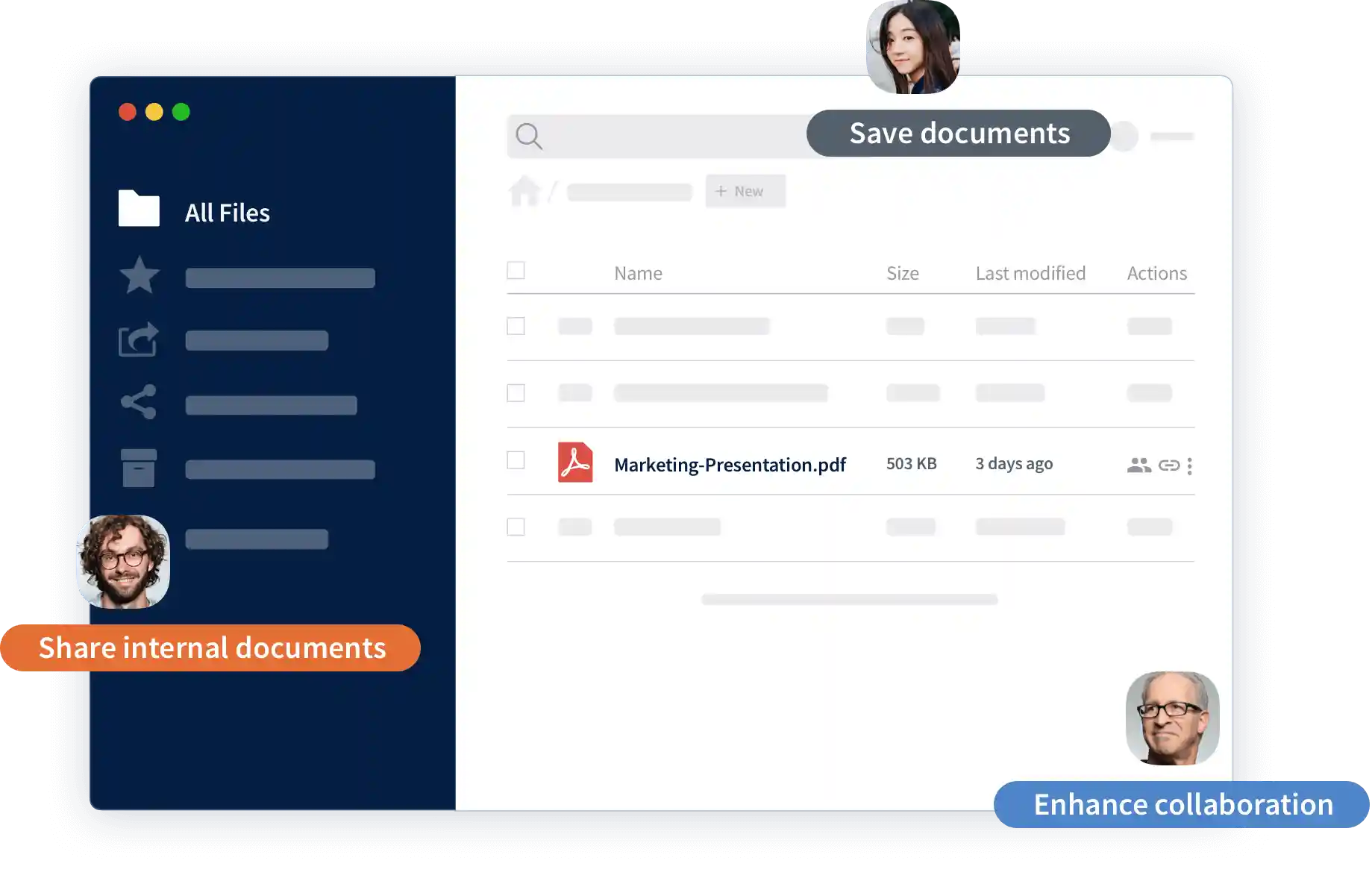Open the archive box icon in sidebar
Screen dimensions: 1372x884
(x=139, y=467)
